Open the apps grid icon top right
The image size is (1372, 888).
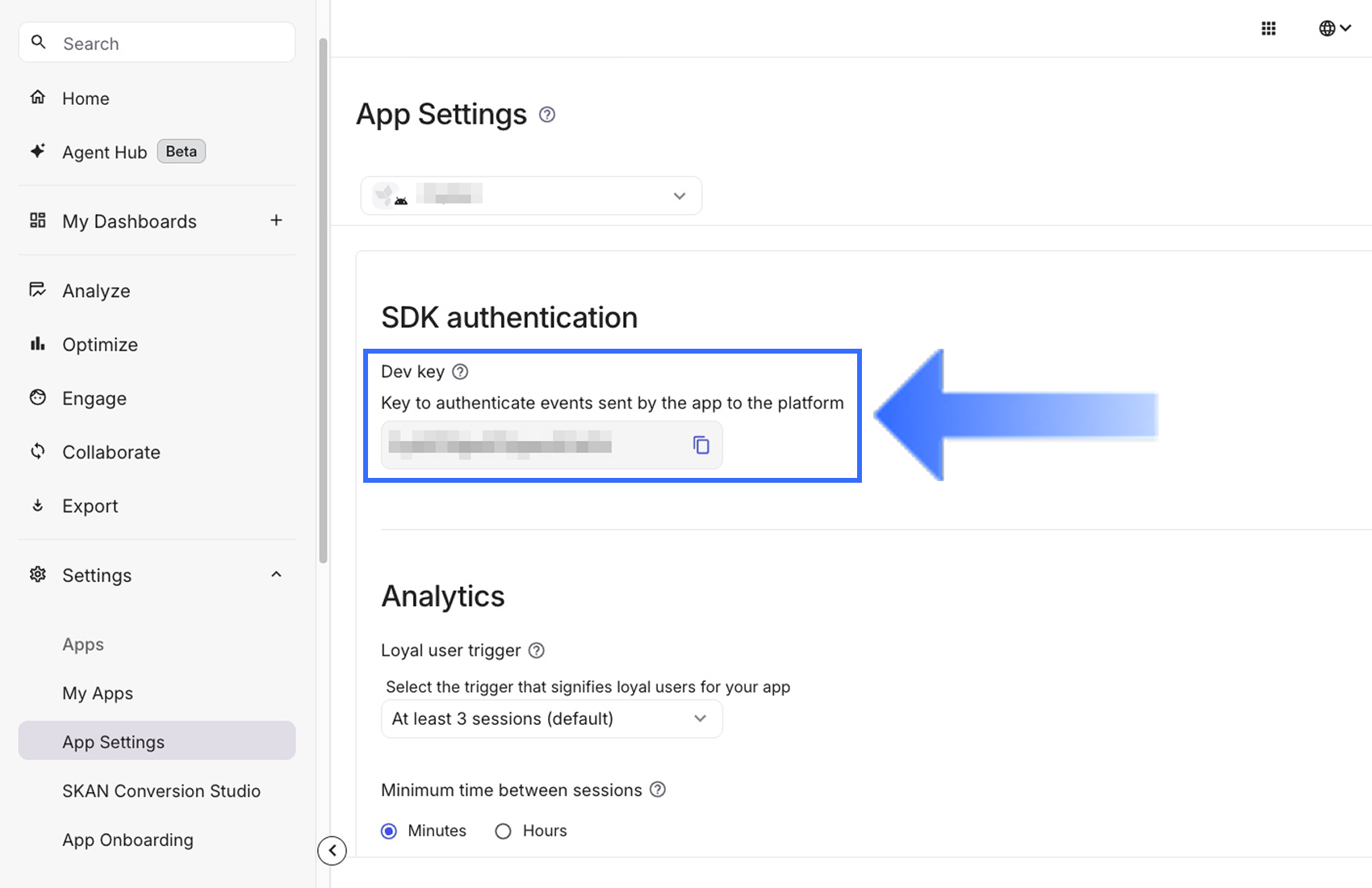pos(1268,27)
